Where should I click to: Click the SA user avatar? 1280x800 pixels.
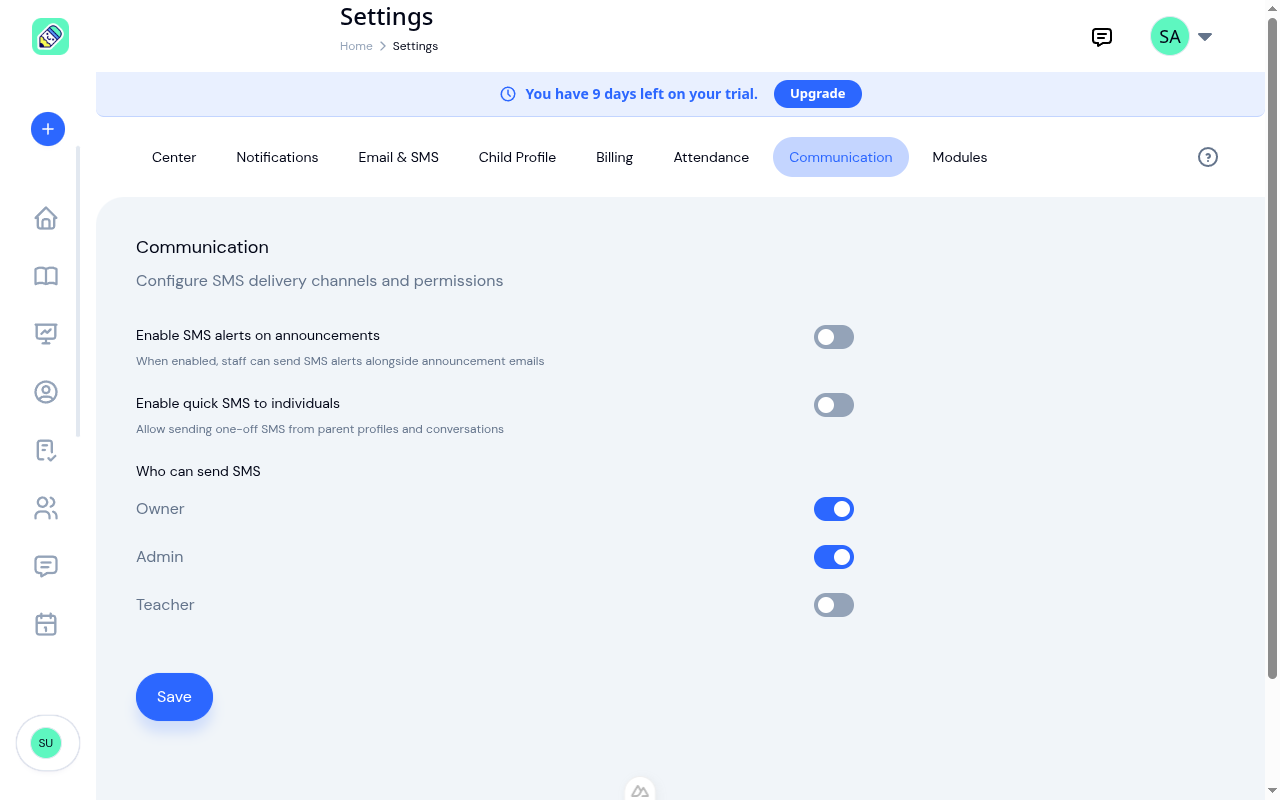(1170, 37)
